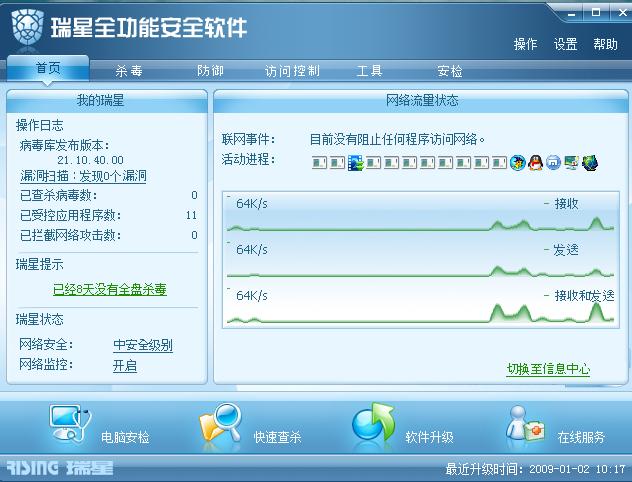The image size is (632, 482).
Task: Close the Rising security window
Action: [622, 13]
